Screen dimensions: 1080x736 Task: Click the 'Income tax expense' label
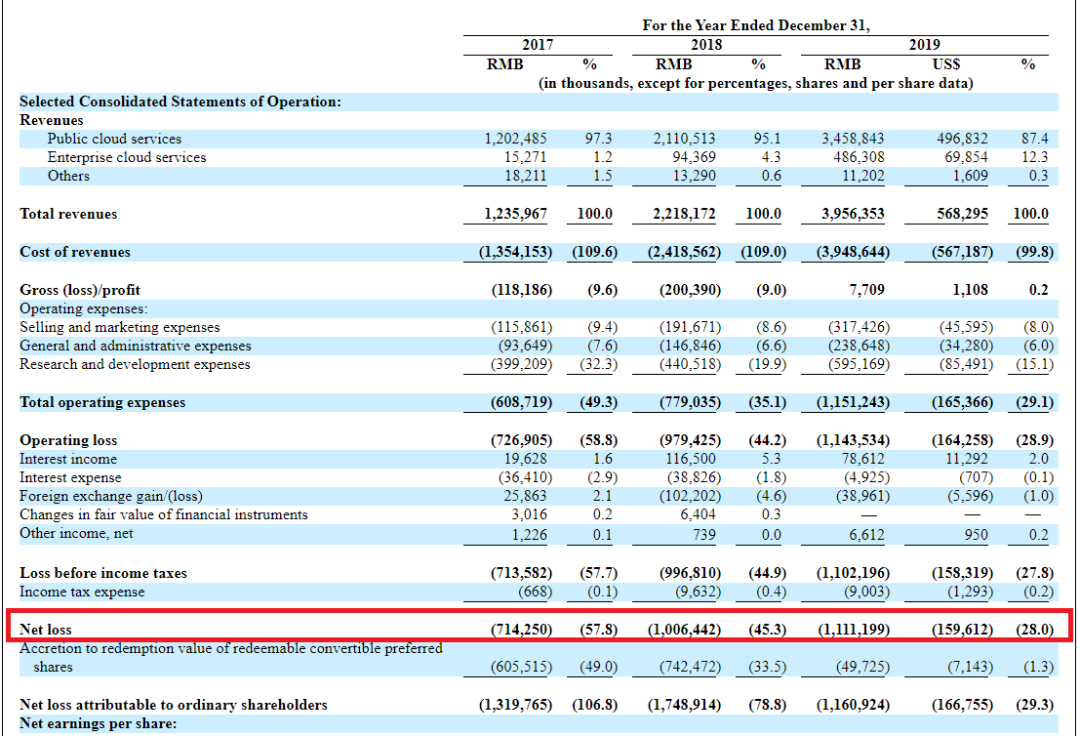pos(82,592)
